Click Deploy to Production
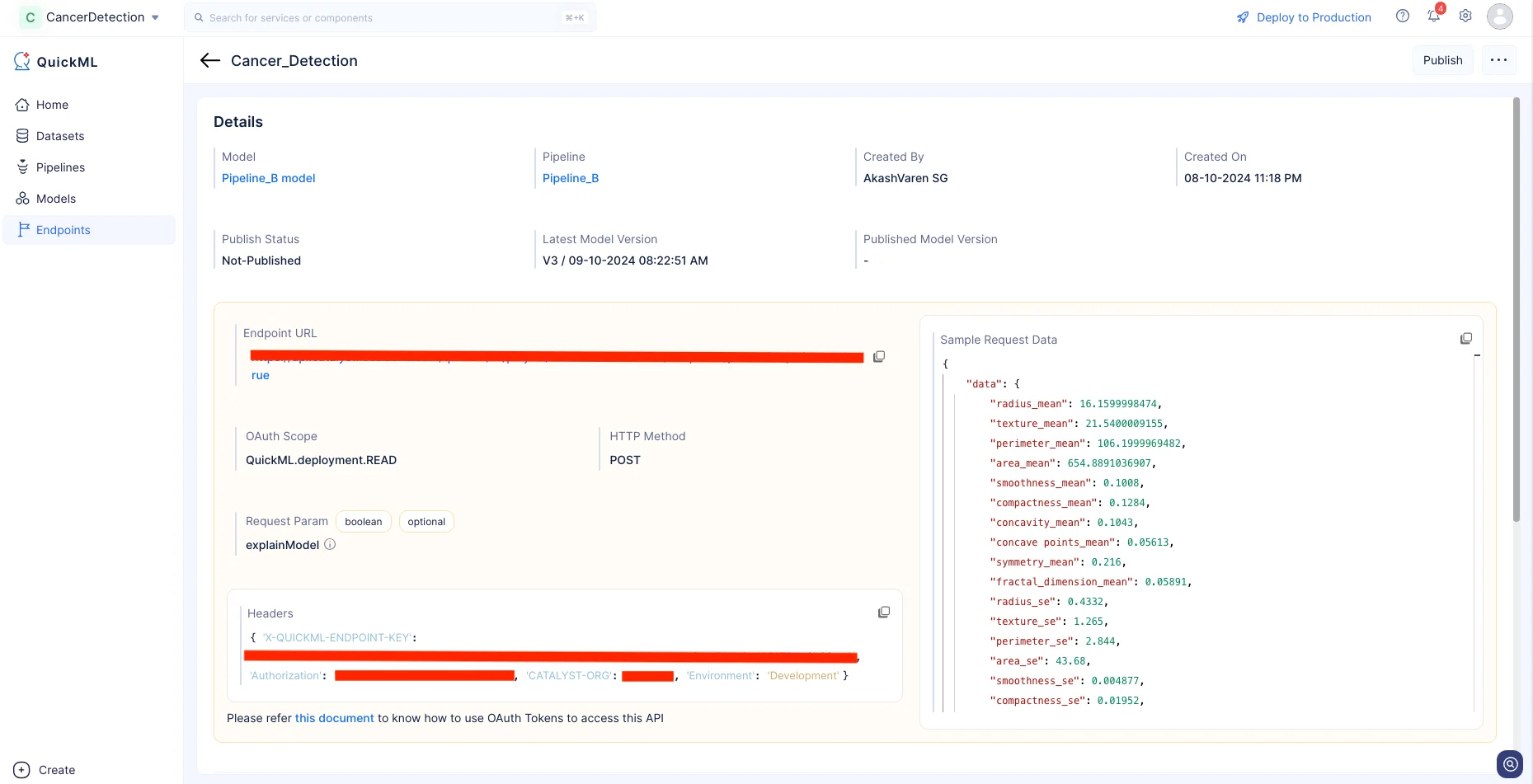The height and width of the screenshot is (784, 1533). 1304,17
